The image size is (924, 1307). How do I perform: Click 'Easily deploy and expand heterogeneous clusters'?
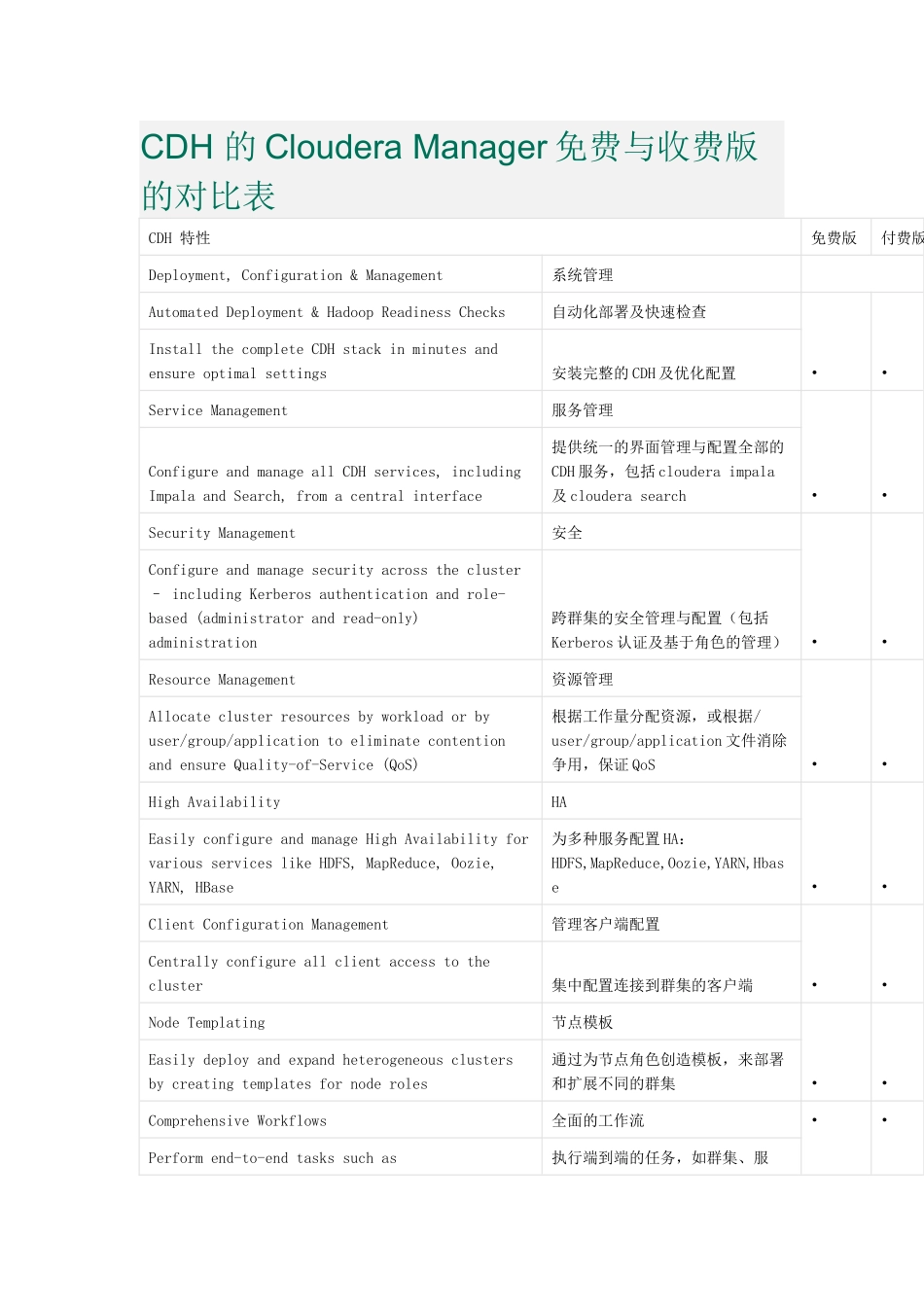point(340,1072)
